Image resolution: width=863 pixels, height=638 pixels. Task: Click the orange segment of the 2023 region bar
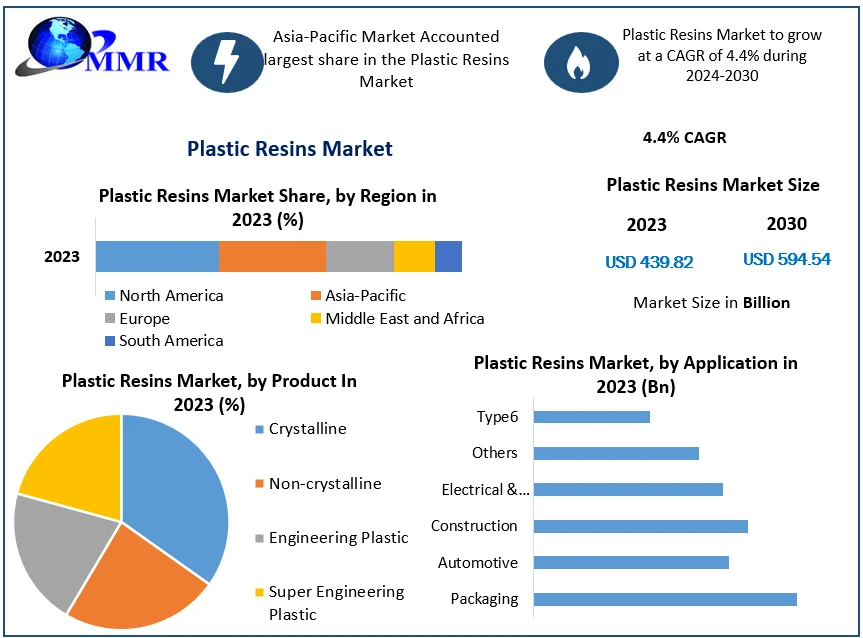pyautogui.click(x=272, y=257)
